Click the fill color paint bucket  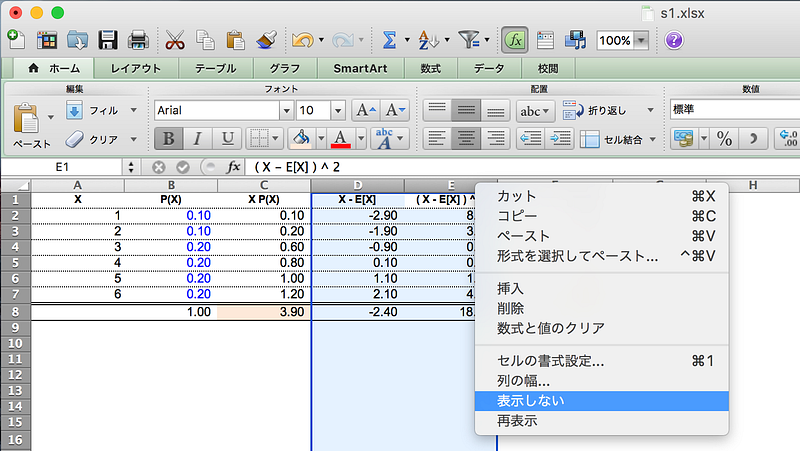tap(301, 138)
